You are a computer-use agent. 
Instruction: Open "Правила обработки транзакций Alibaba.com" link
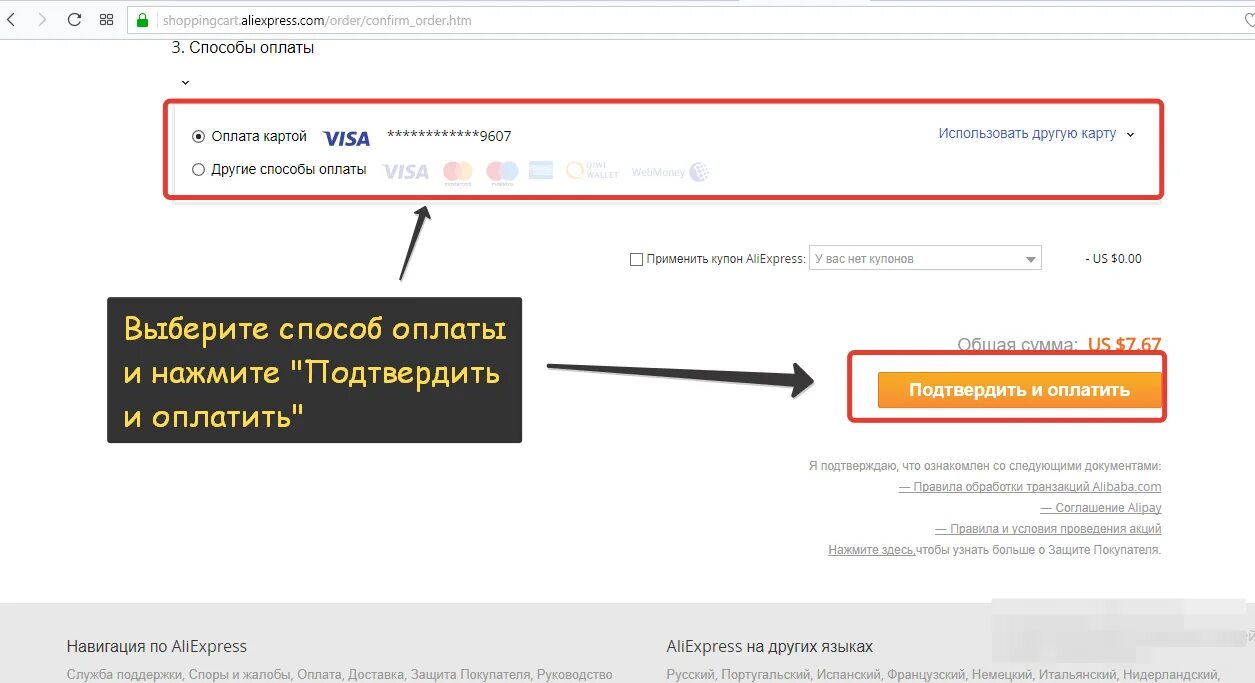click(1030, 487)
